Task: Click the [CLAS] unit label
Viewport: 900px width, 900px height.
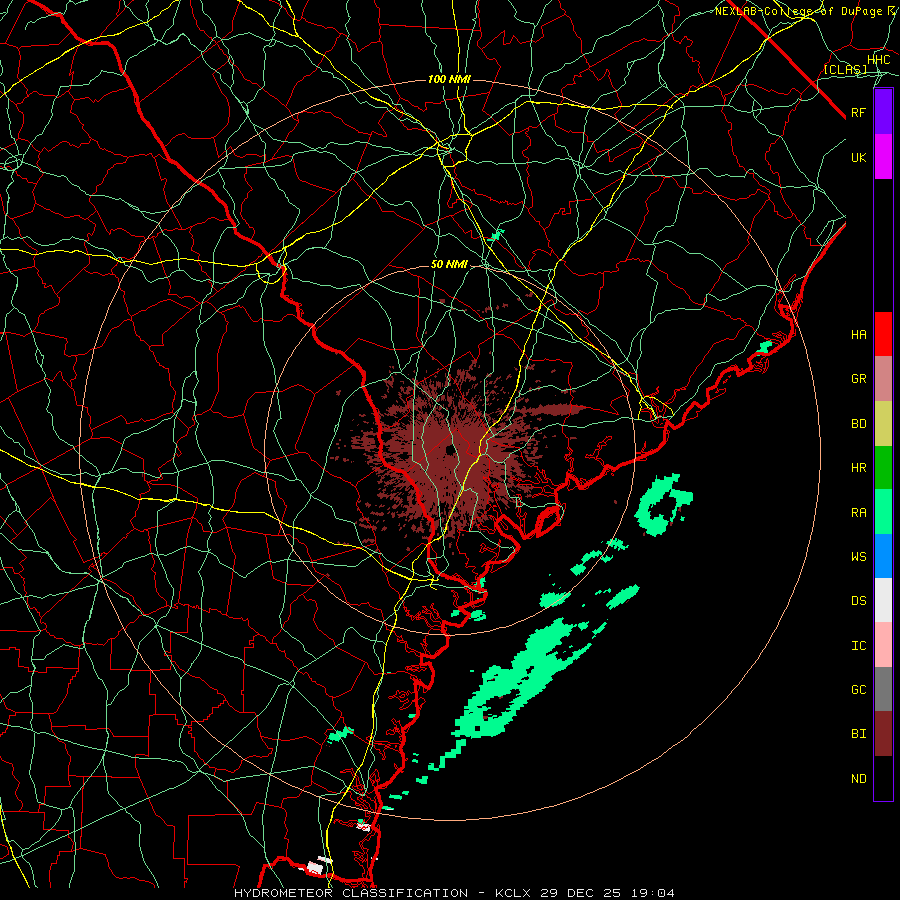Action: point(845,70)
